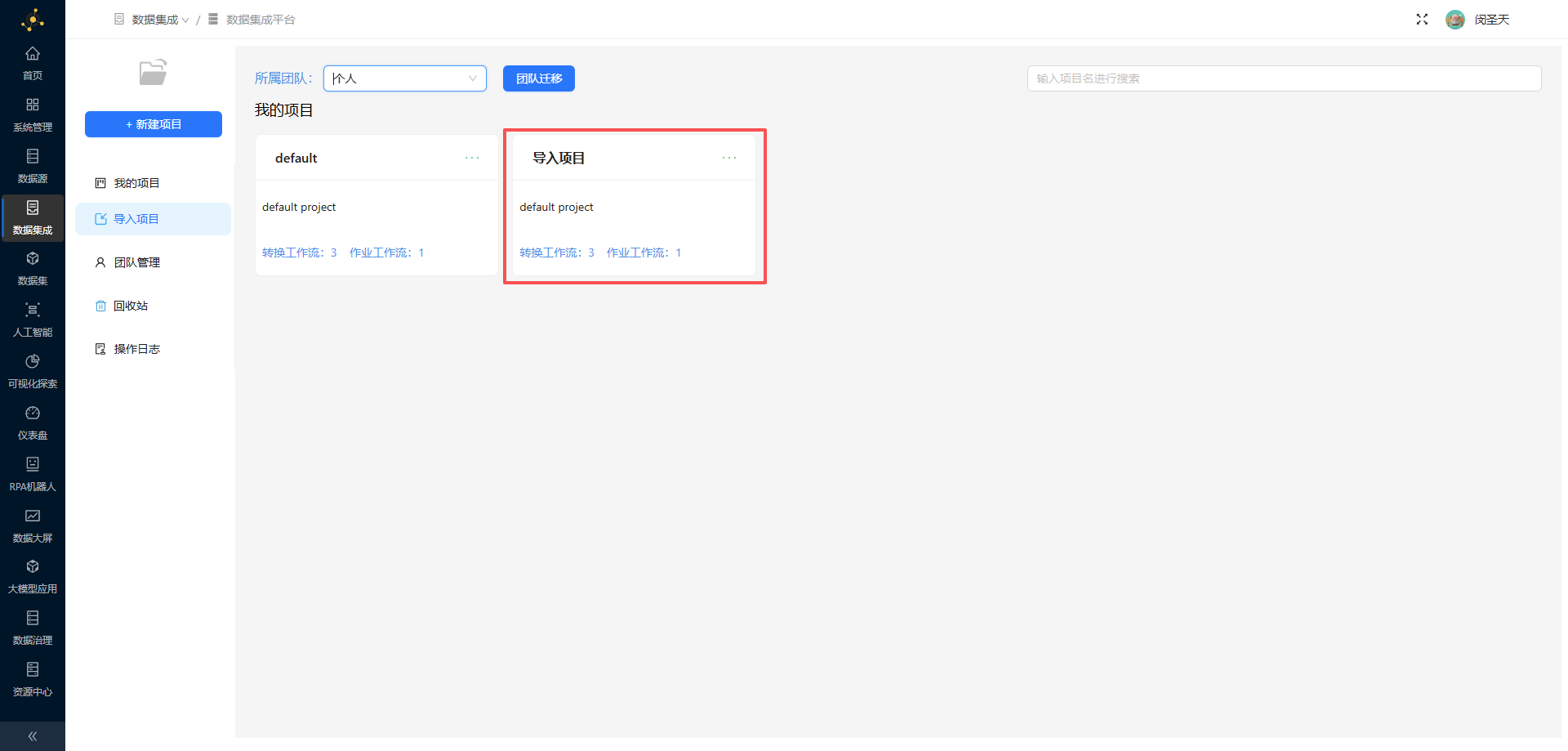
Task: Open System Management (系统管理) icon
Action: click(x=33, y=105)
